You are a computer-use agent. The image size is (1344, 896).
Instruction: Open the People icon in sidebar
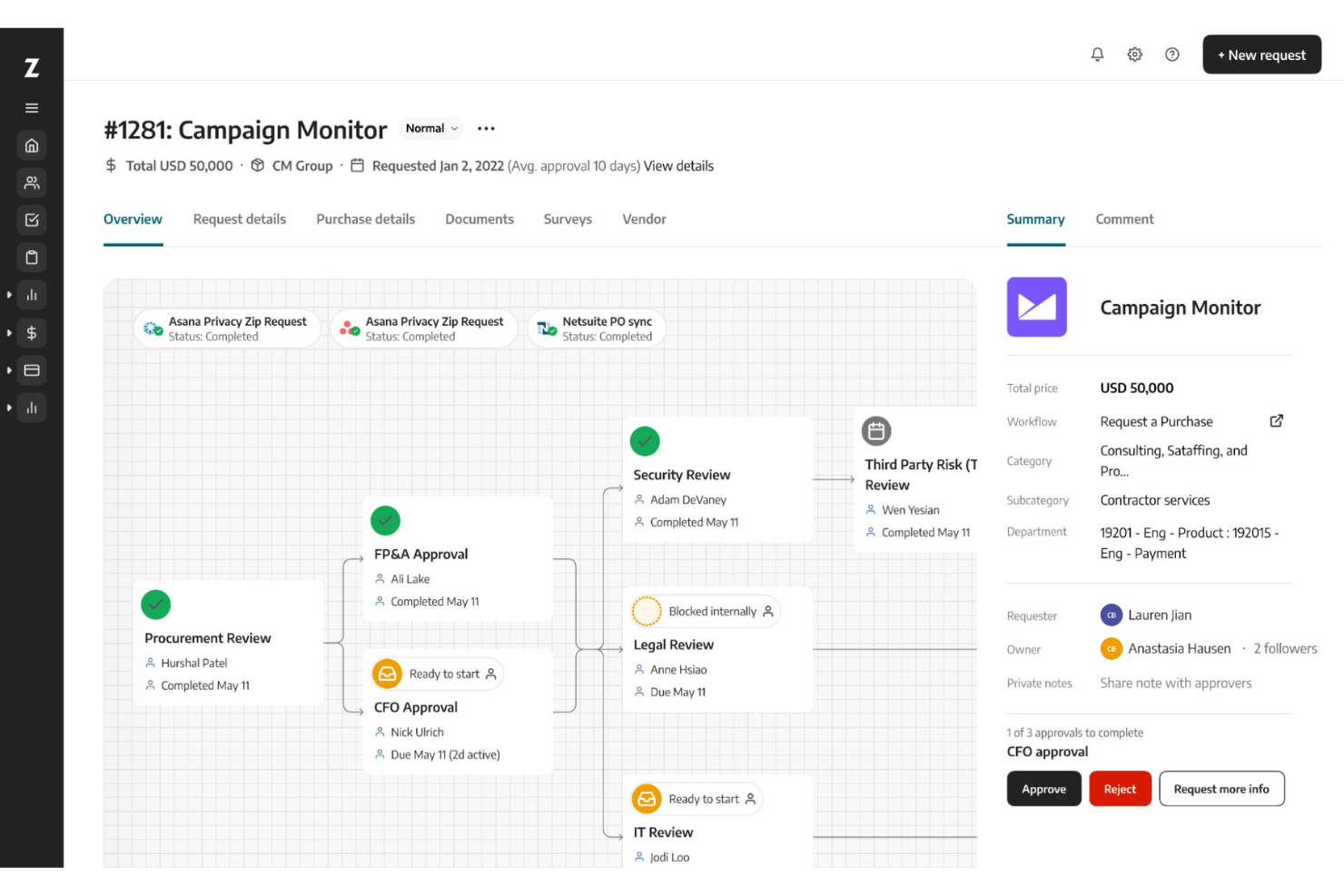pyautogui.click(x=32, y=182)
